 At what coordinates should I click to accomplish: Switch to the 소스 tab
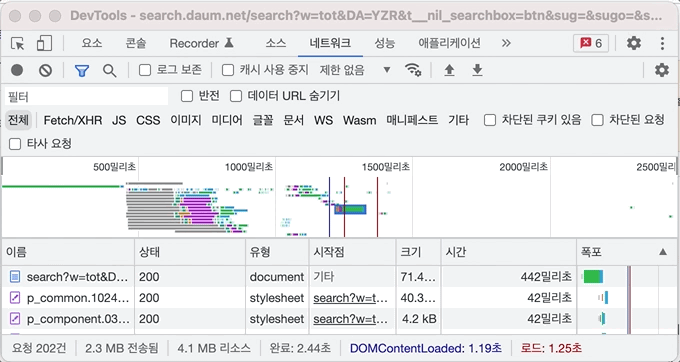pyautogui.click(x=276, y=43)
